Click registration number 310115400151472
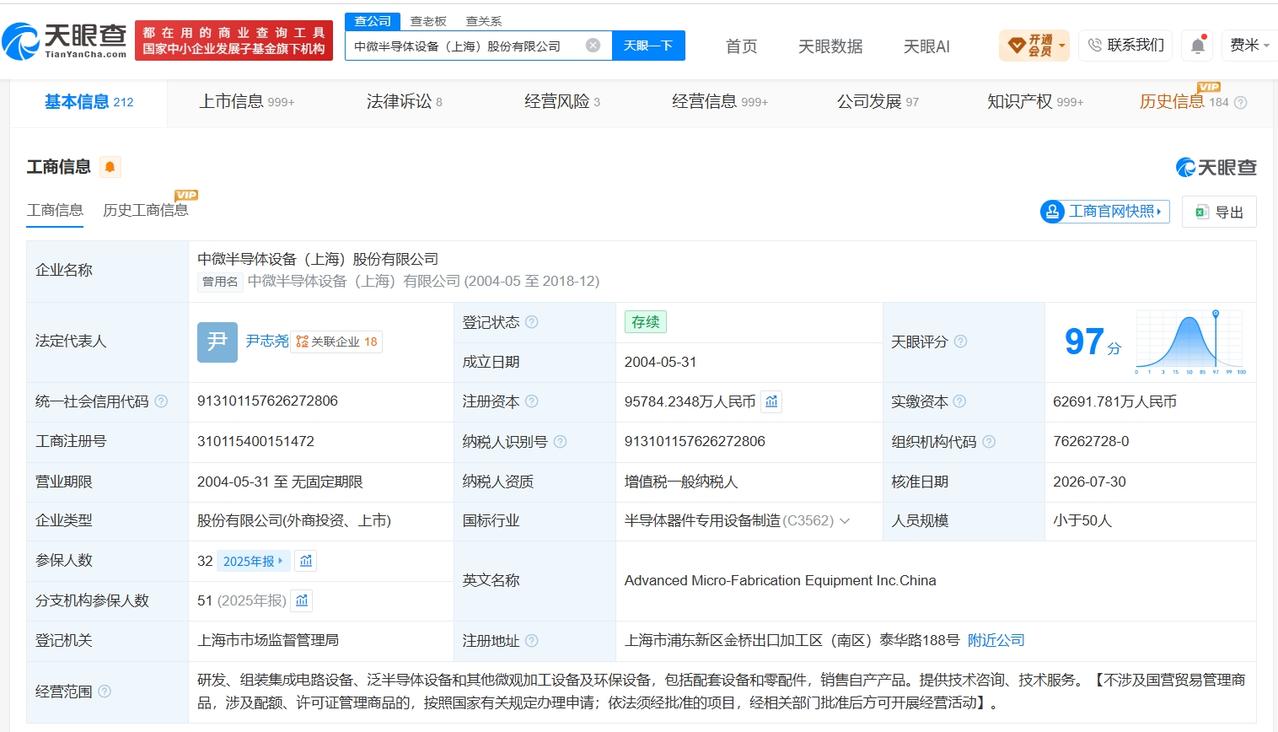The image size is (1278, 732). (x=256, y=441)
